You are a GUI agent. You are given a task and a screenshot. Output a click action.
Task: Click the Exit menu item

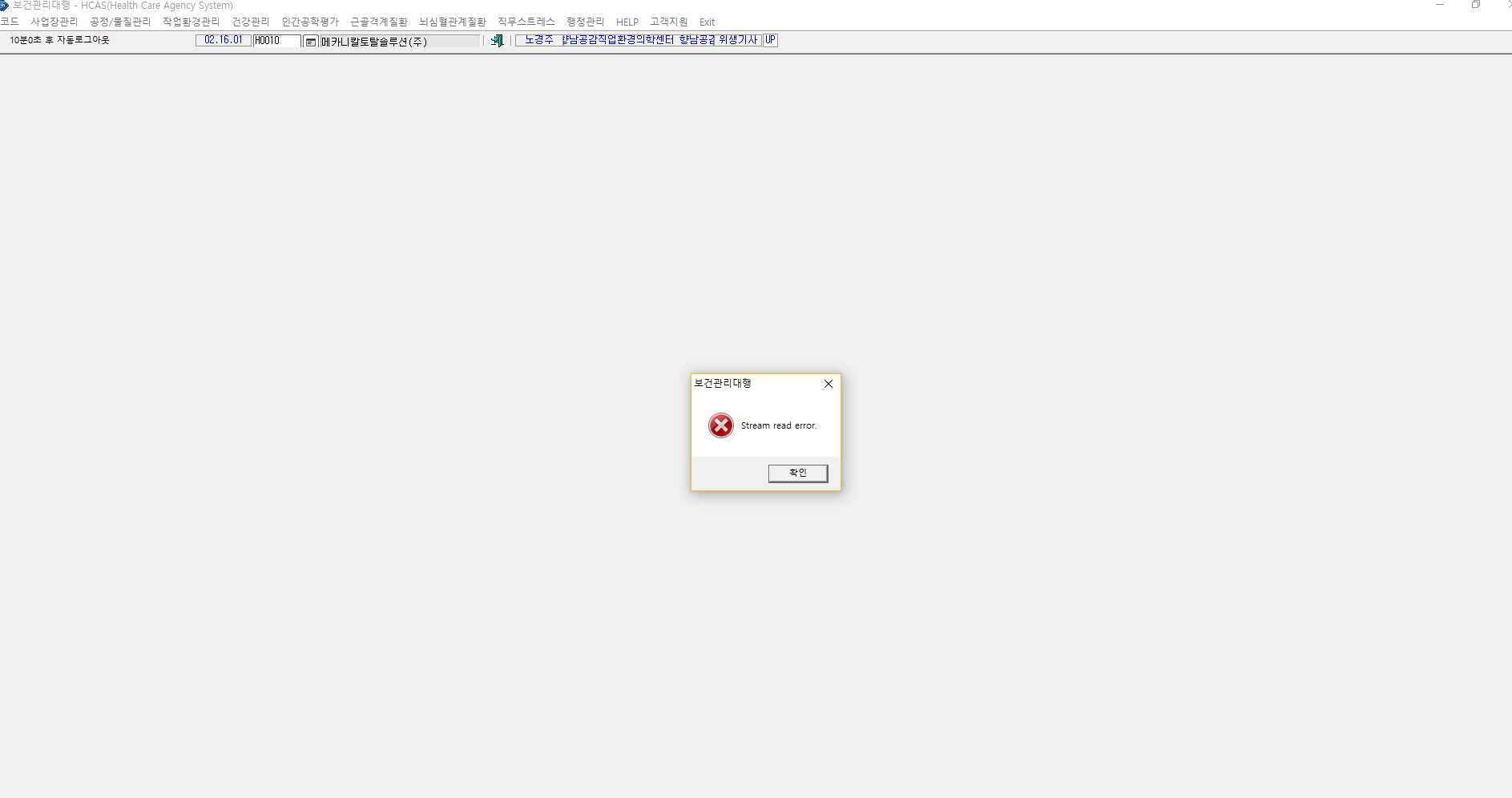(707, 22)
